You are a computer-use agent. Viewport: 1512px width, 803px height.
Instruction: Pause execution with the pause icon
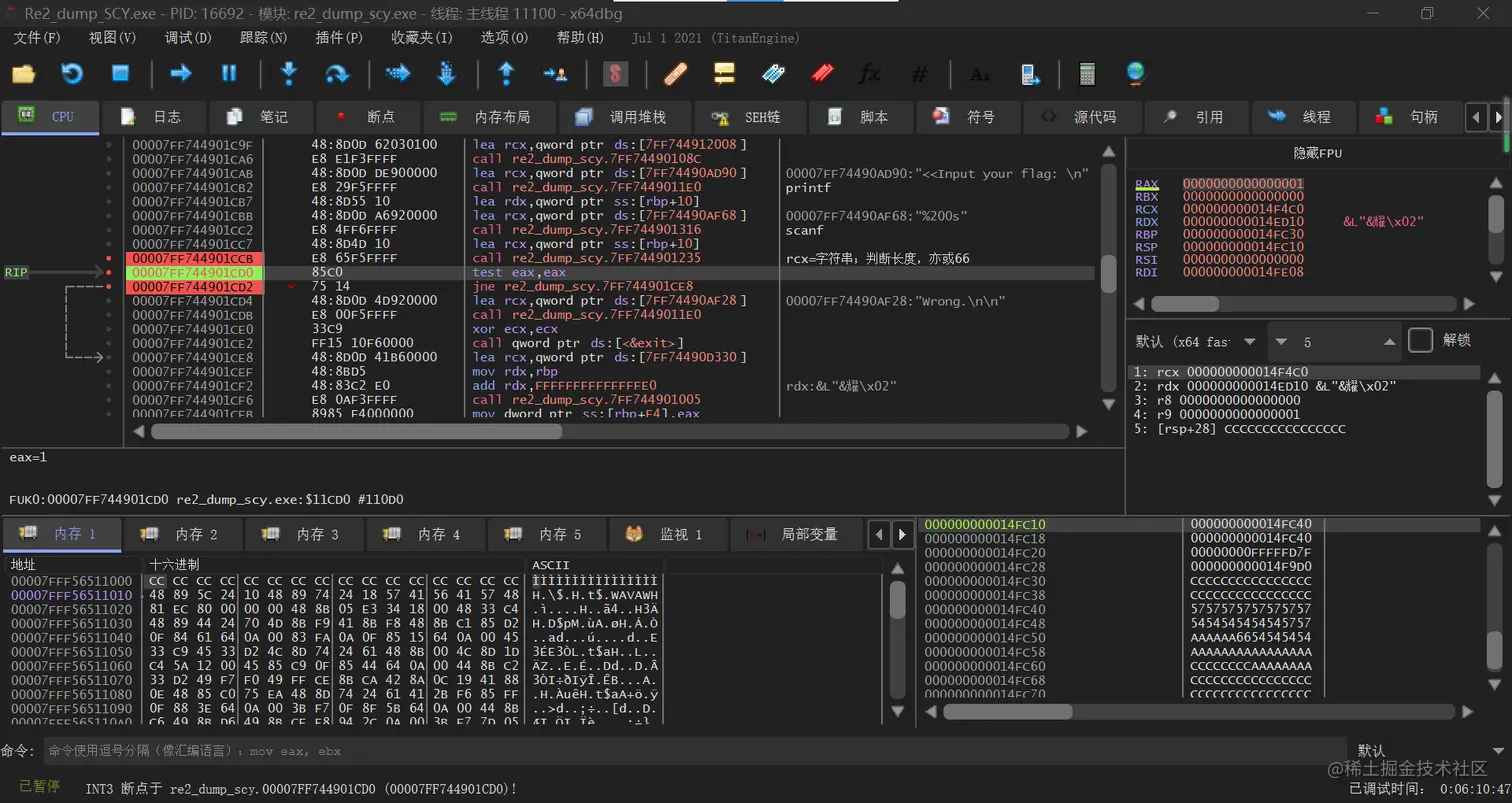pos(229,74)
